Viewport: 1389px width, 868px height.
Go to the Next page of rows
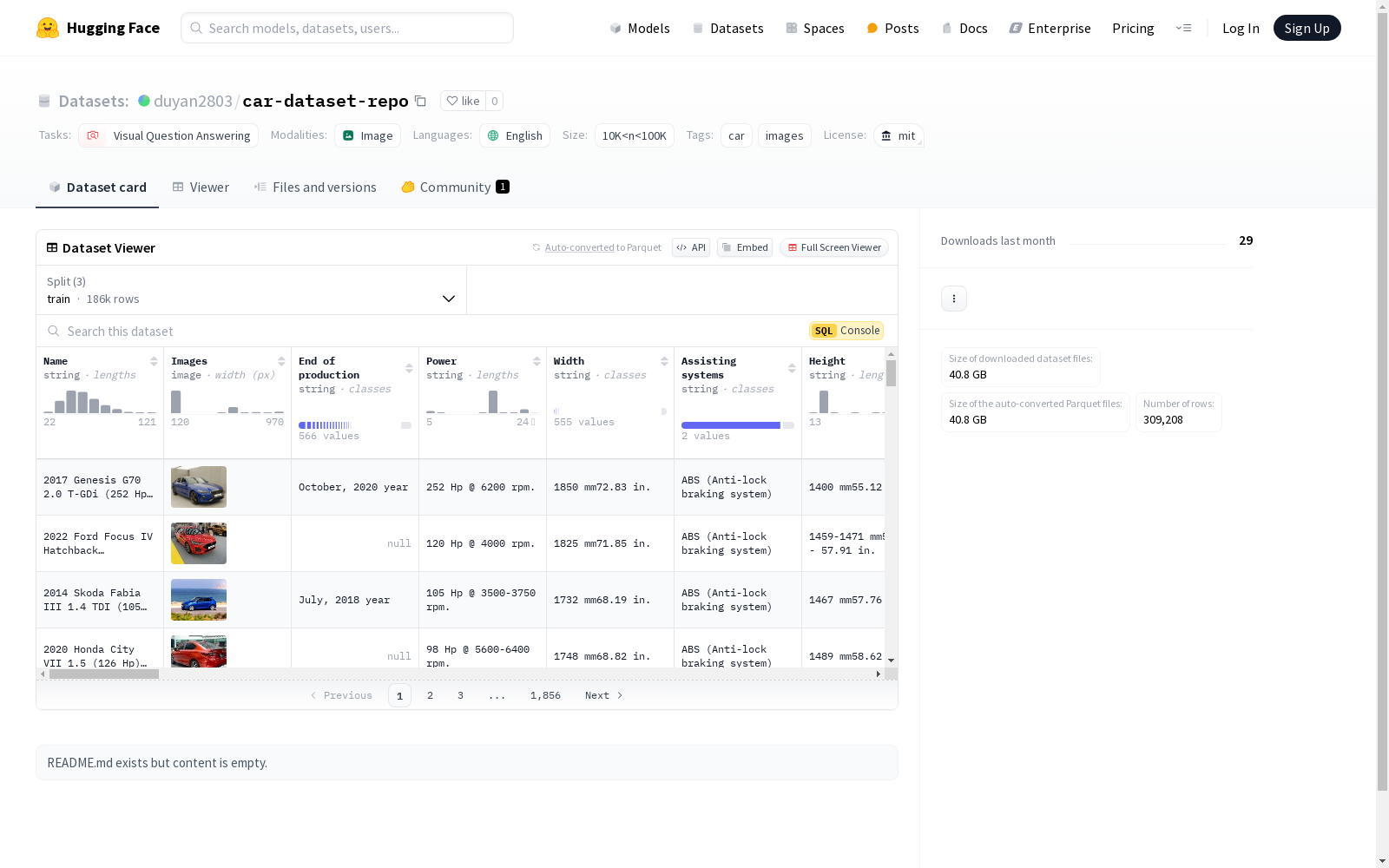(604, 695)
